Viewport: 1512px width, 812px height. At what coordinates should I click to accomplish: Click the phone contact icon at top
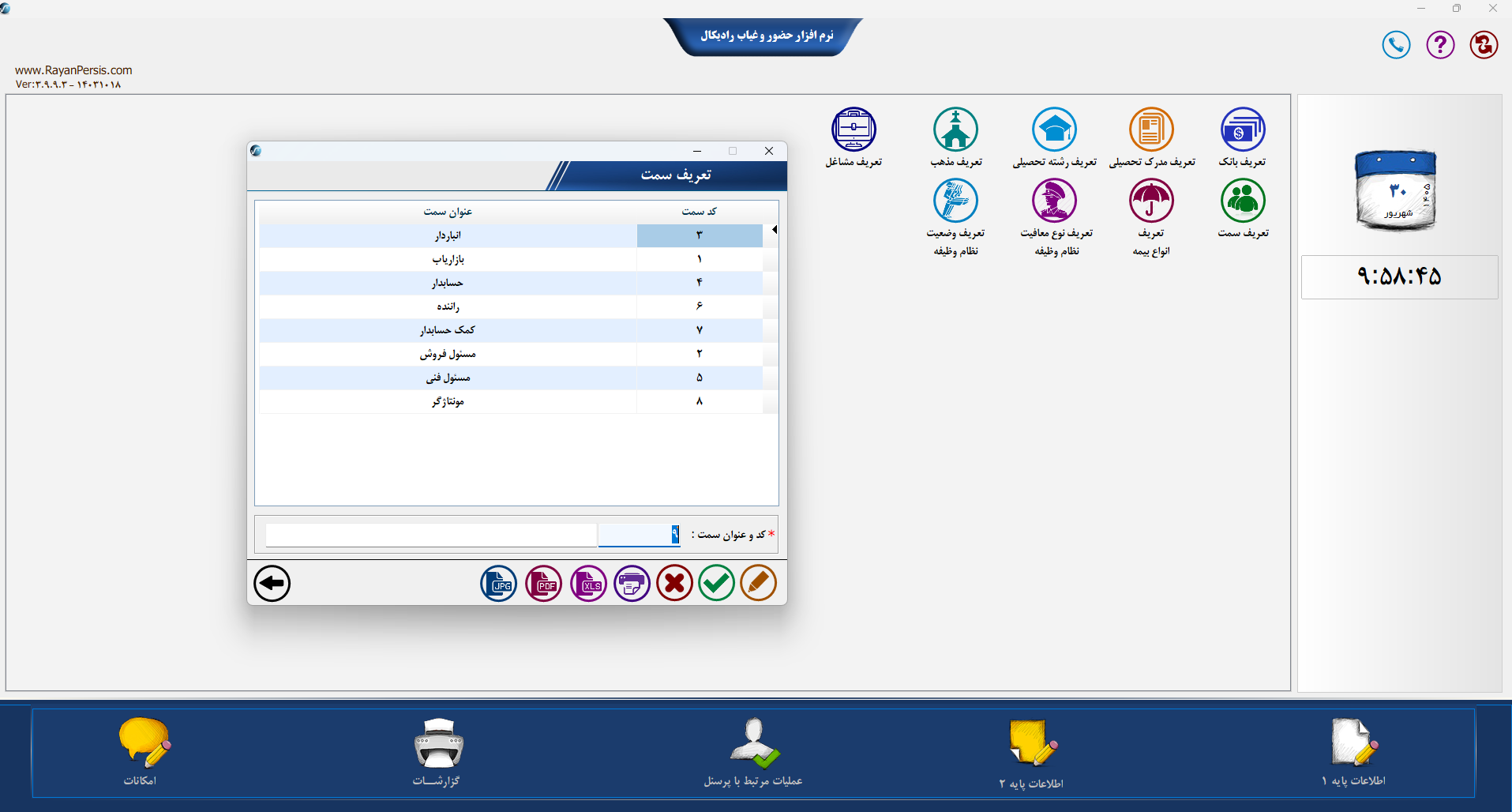(x=1396, y=45)
